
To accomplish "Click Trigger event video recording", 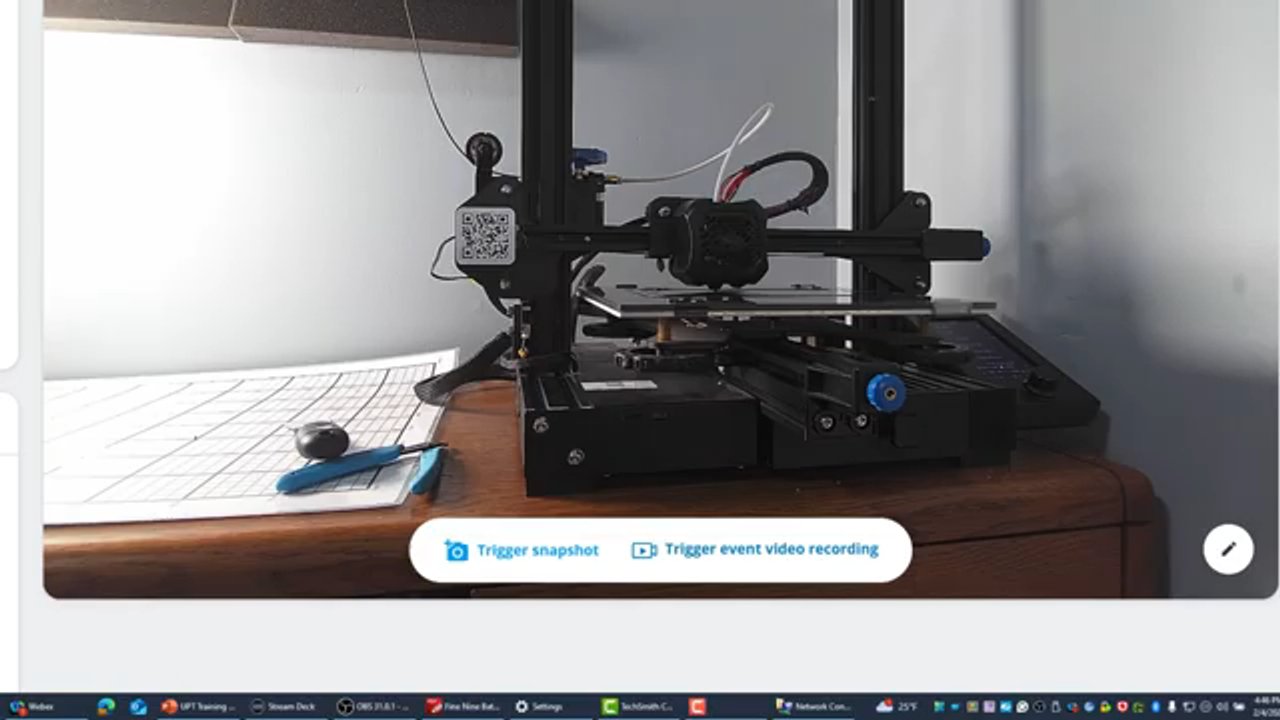I will pyautogui.click(x=755, y=549).
